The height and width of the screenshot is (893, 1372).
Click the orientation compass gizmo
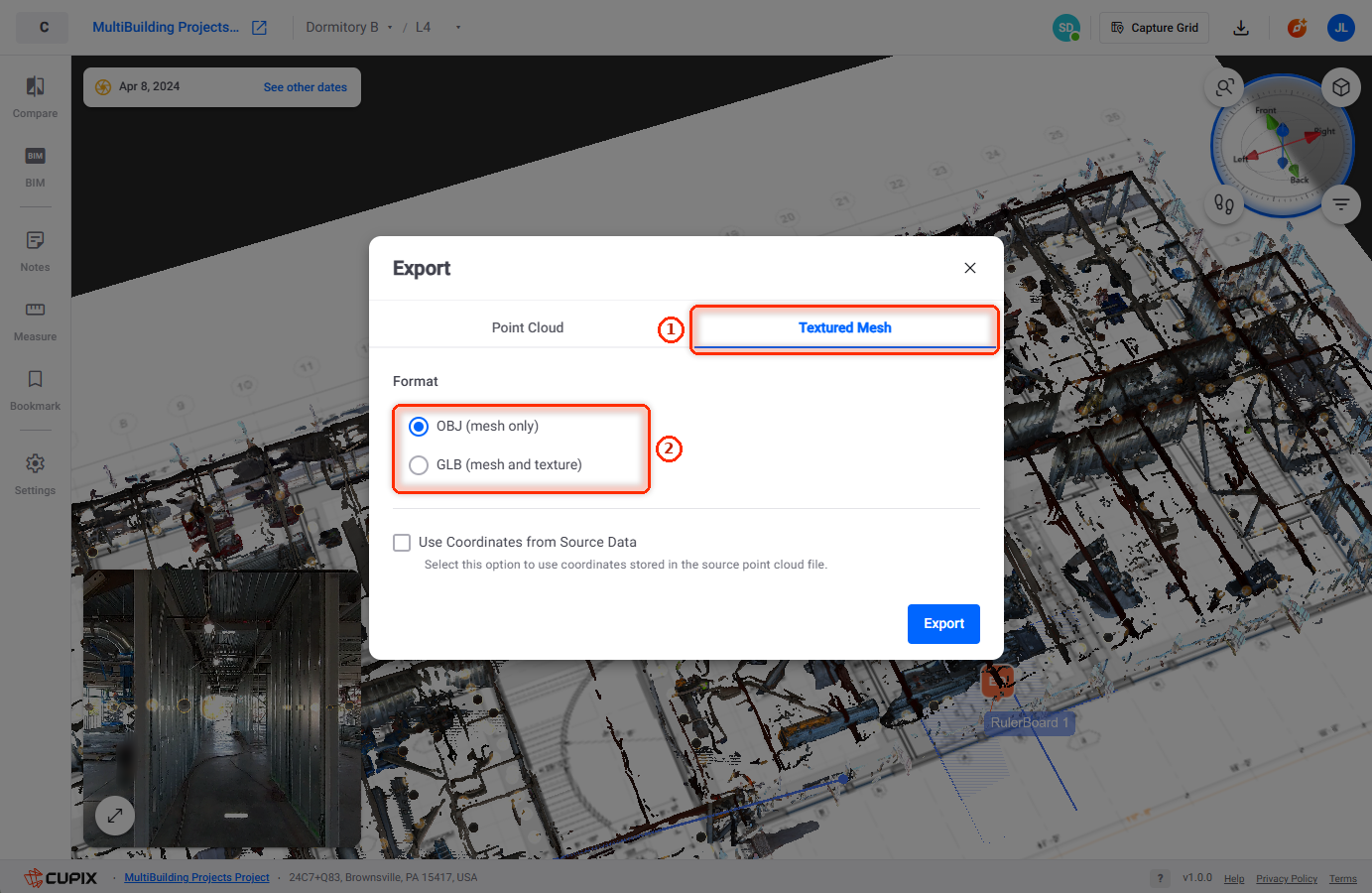[1283, 147]
